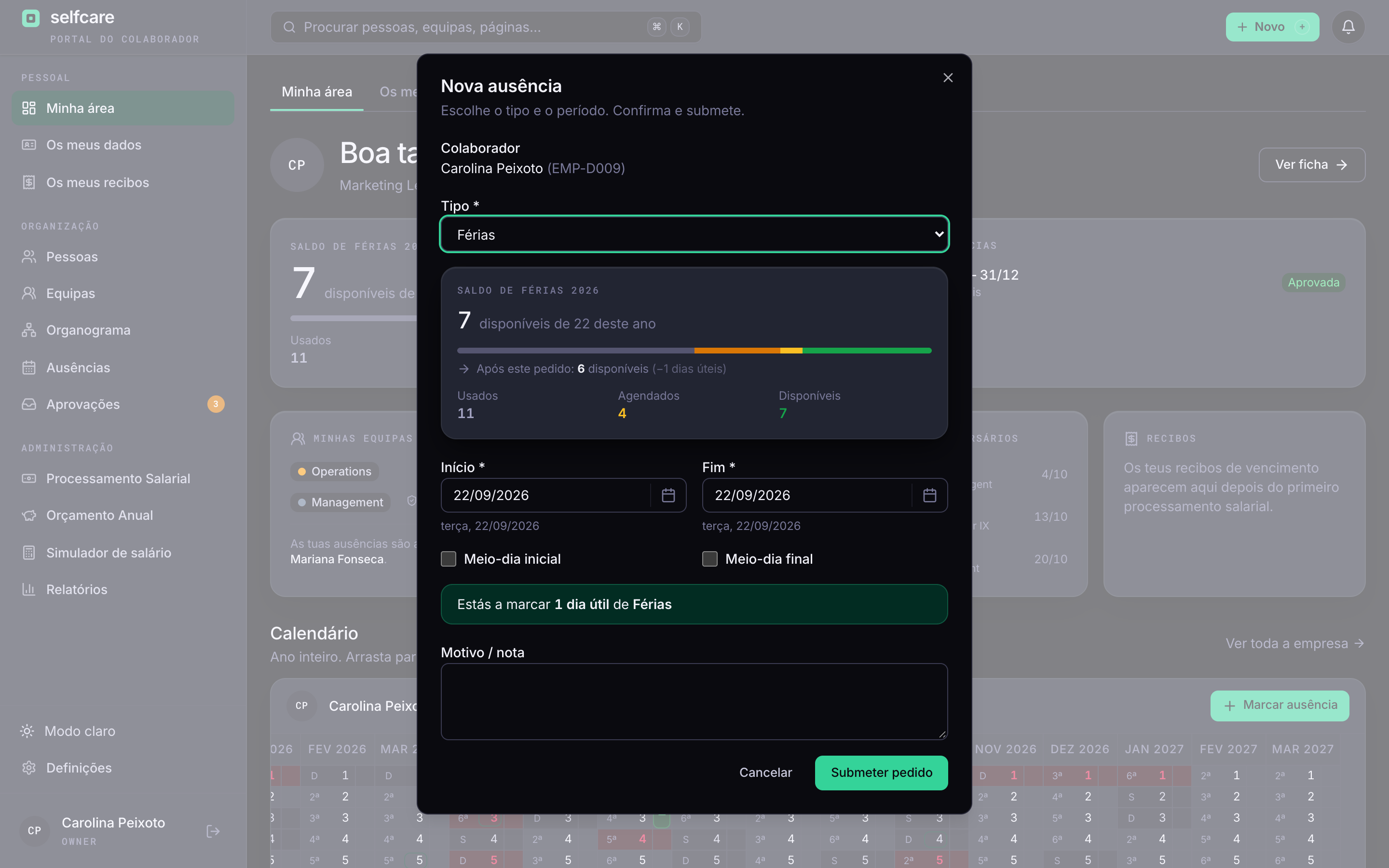Open the Início date calendar picker
Viewport: 1389px width, 868px height.
click(x=668, y=495)
